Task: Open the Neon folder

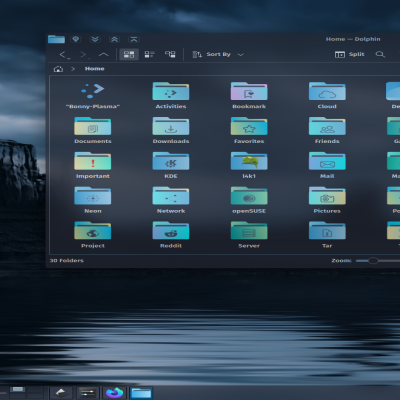Action: (93, 196)
